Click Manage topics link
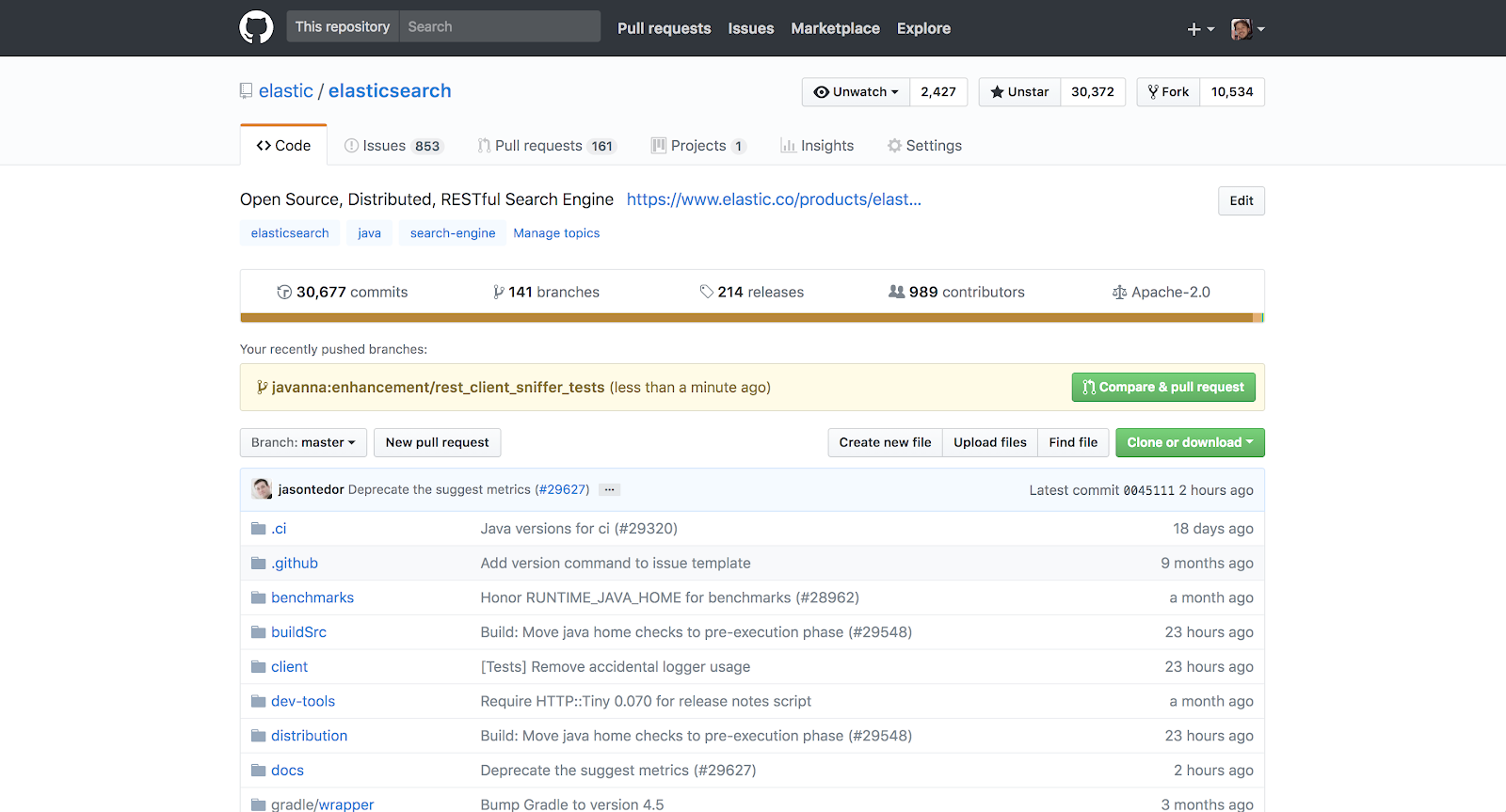This screenshot has width=1506, height=812. point(556,233)
